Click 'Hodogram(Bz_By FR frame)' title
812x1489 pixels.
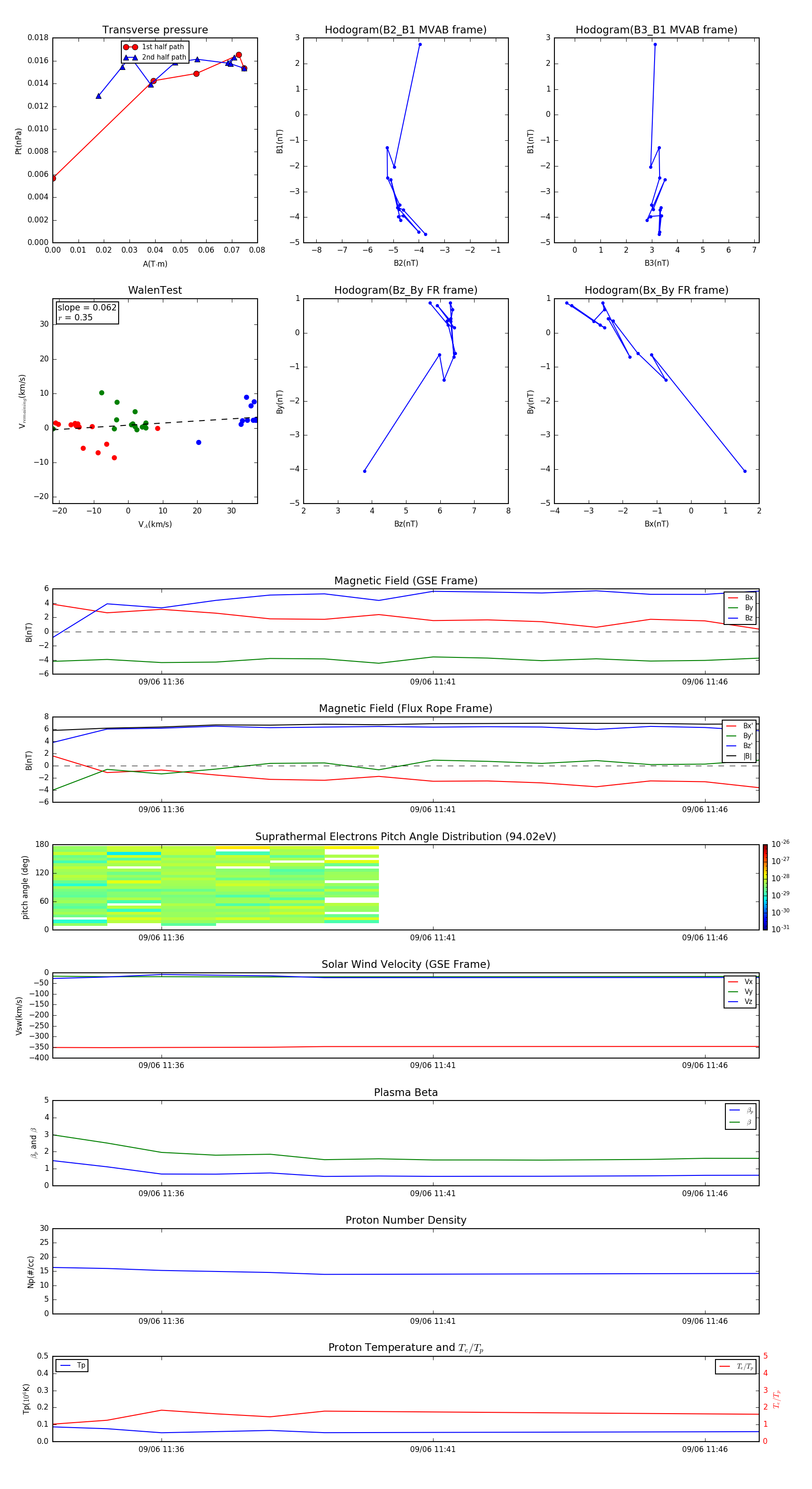[x=406, y=290]
